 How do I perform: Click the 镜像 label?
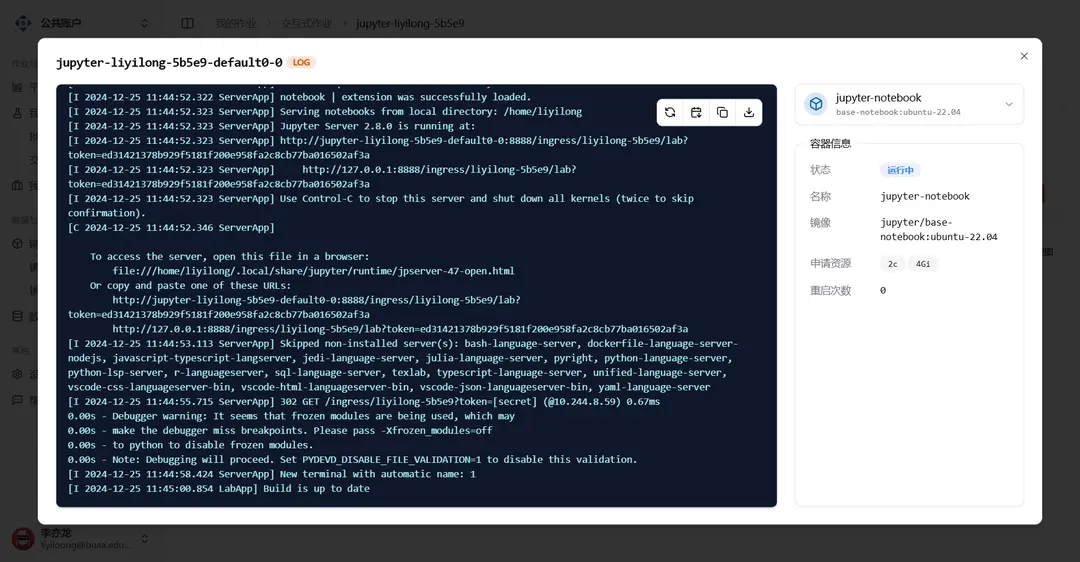pyautogui.click(x=820, y=222)
